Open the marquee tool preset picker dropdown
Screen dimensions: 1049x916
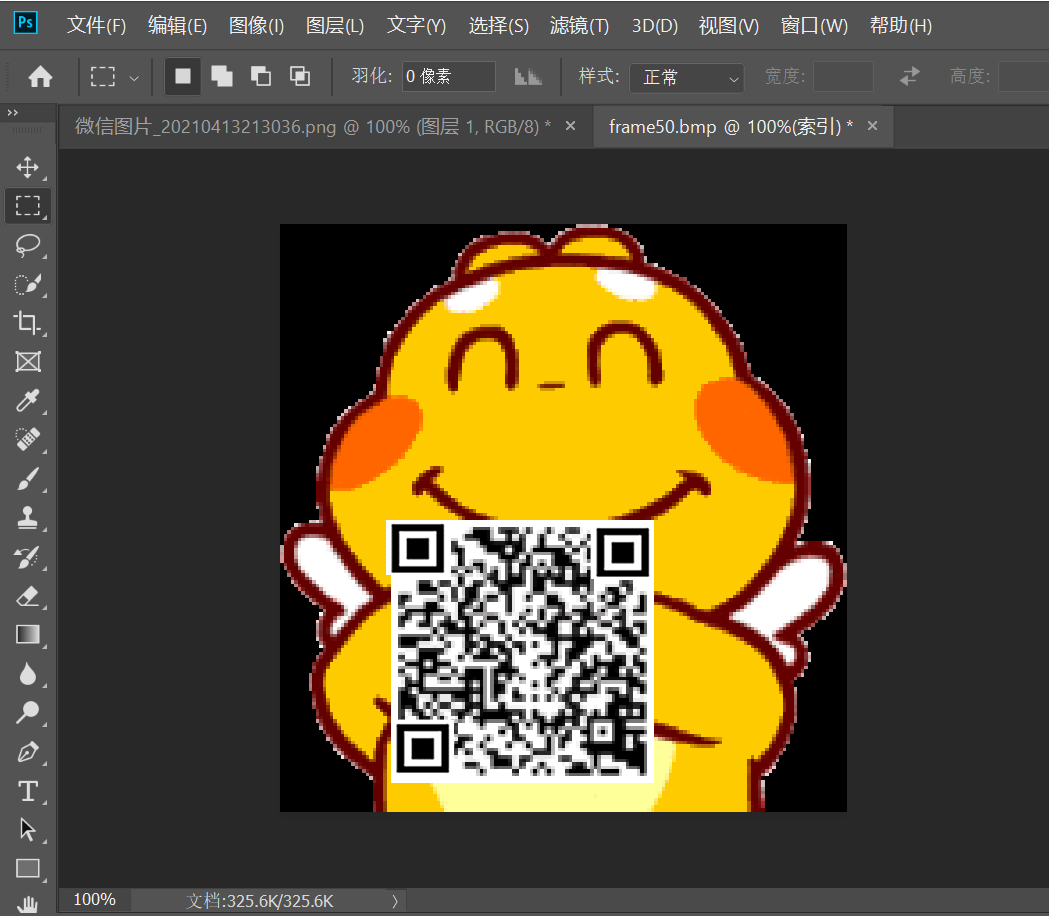[x=134, y=78]
